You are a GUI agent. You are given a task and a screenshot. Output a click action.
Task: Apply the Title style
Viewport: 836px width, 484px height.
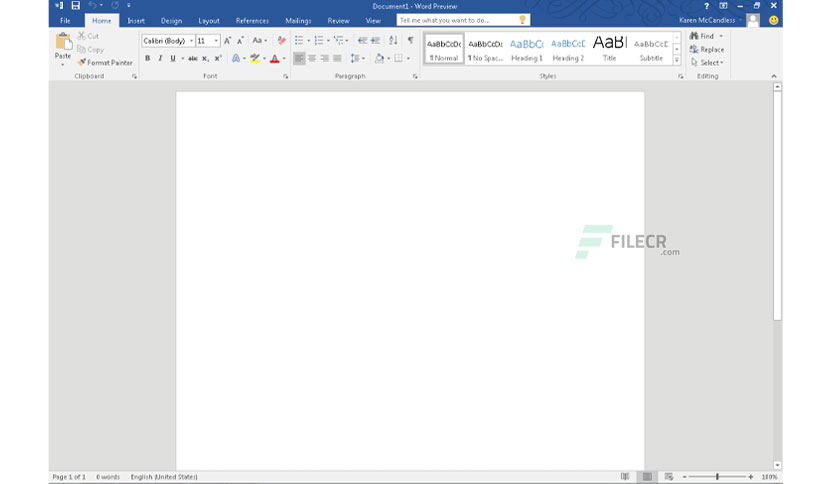point(609,49)
